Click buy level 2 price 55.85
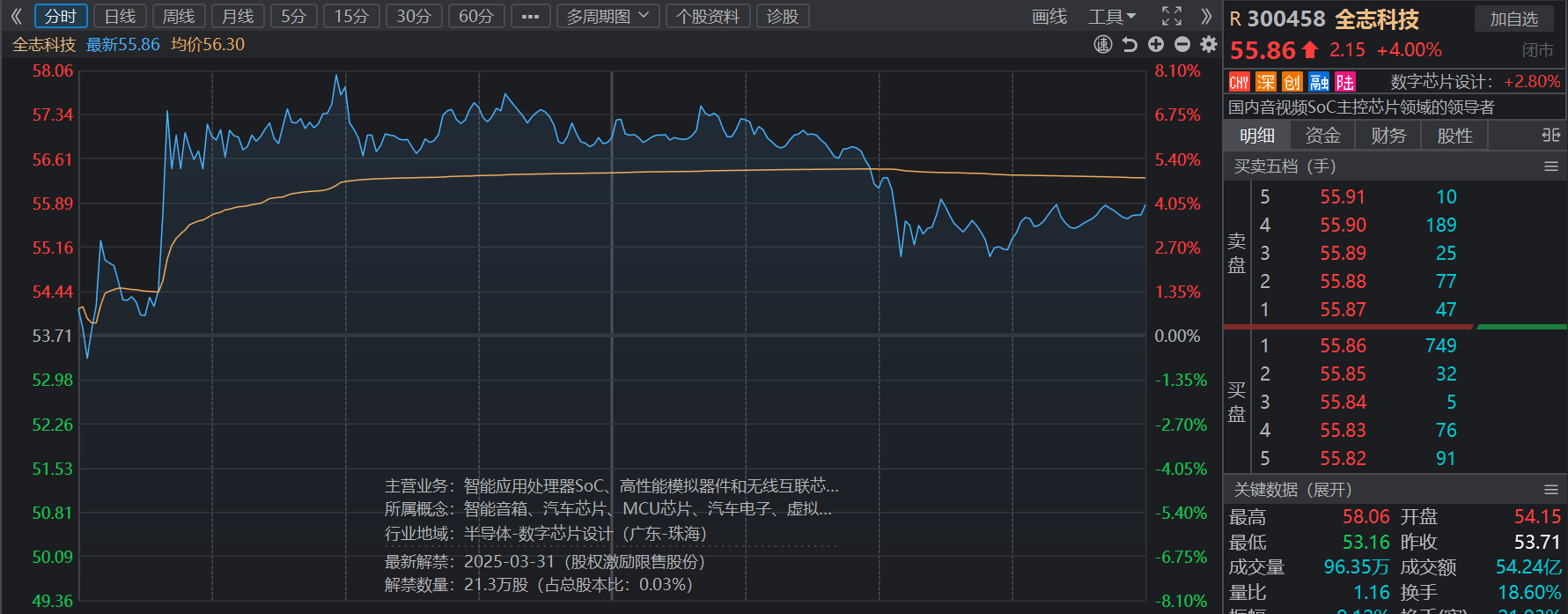The height and width of the screenshot is (614, 1568). (1343, 374)
